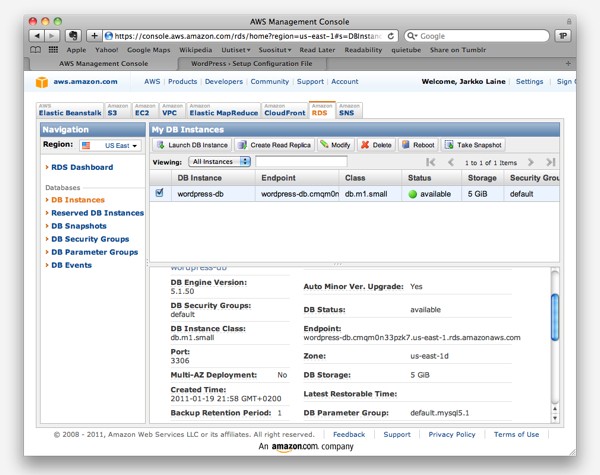
Task: Delete the selected DB instance
Action: 376,145
